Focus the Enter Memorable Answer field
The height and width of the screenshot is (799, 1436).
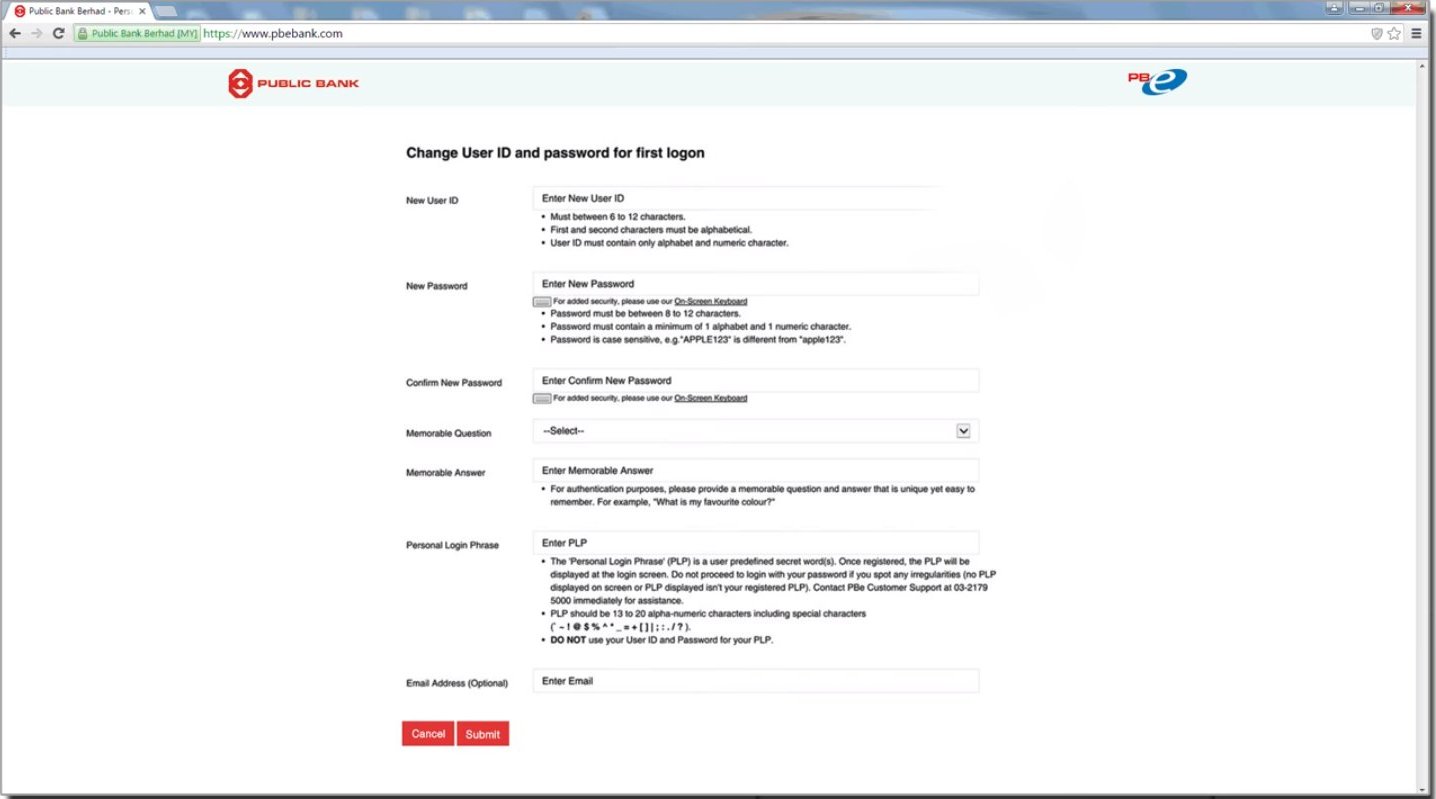(755, 471)
